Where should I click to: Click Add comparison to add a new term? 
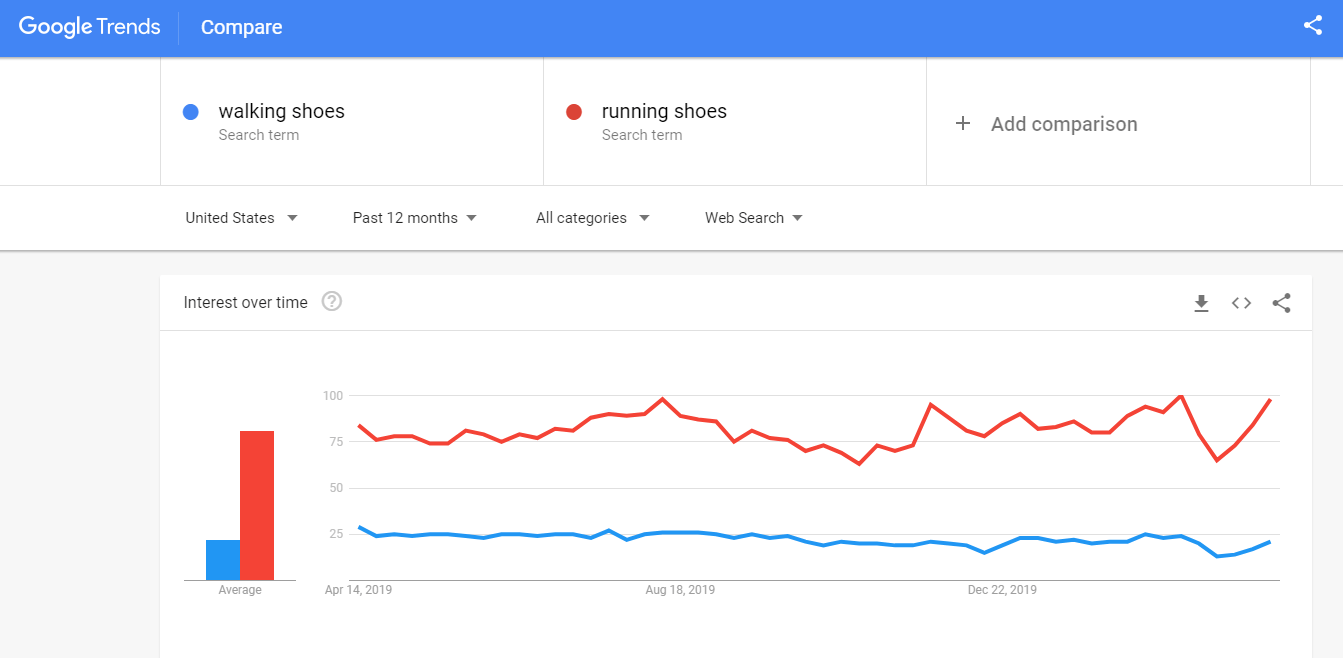1063,123
